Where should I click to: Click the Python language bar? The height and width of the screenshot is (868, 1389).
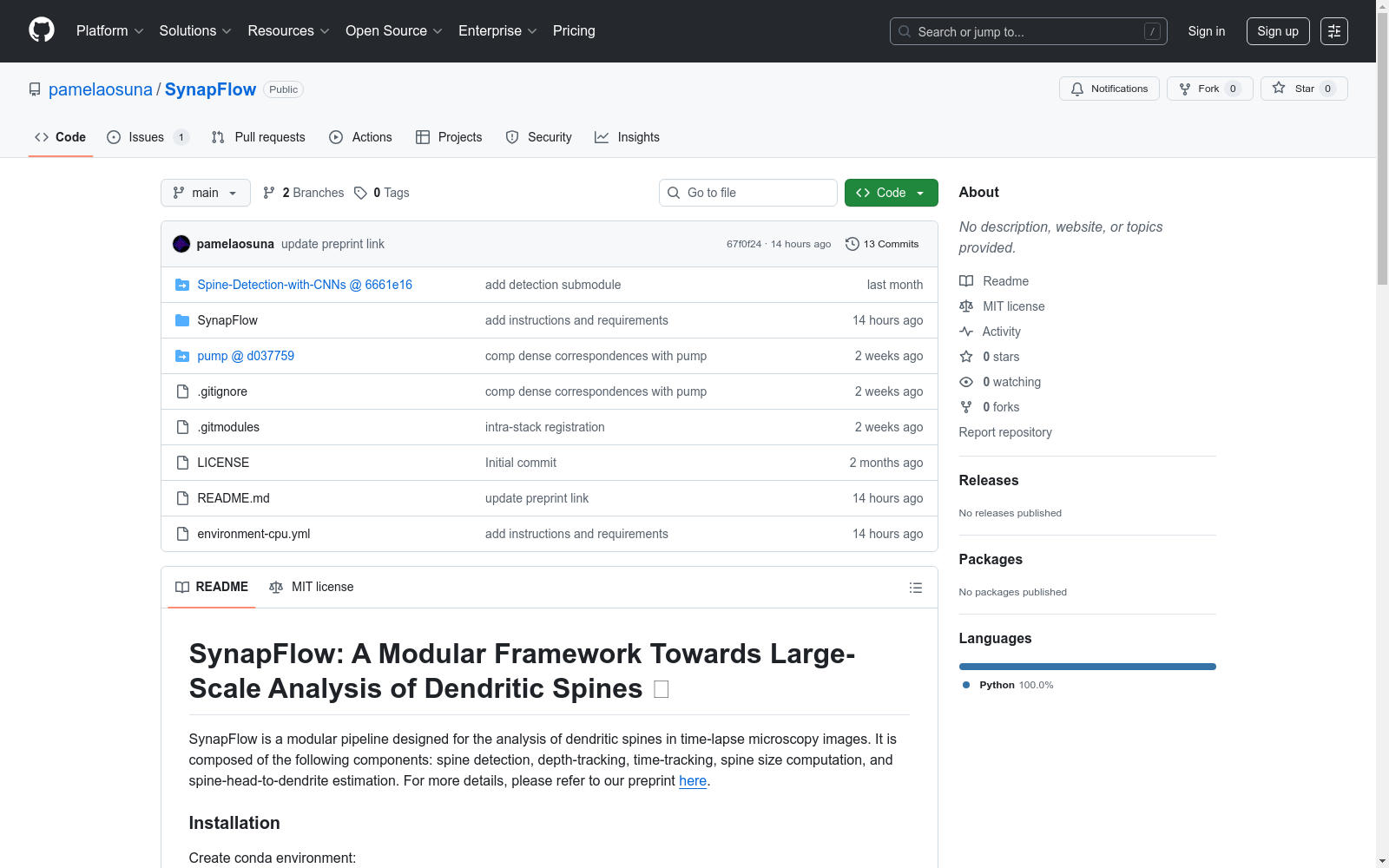[x=1088, y=667]
